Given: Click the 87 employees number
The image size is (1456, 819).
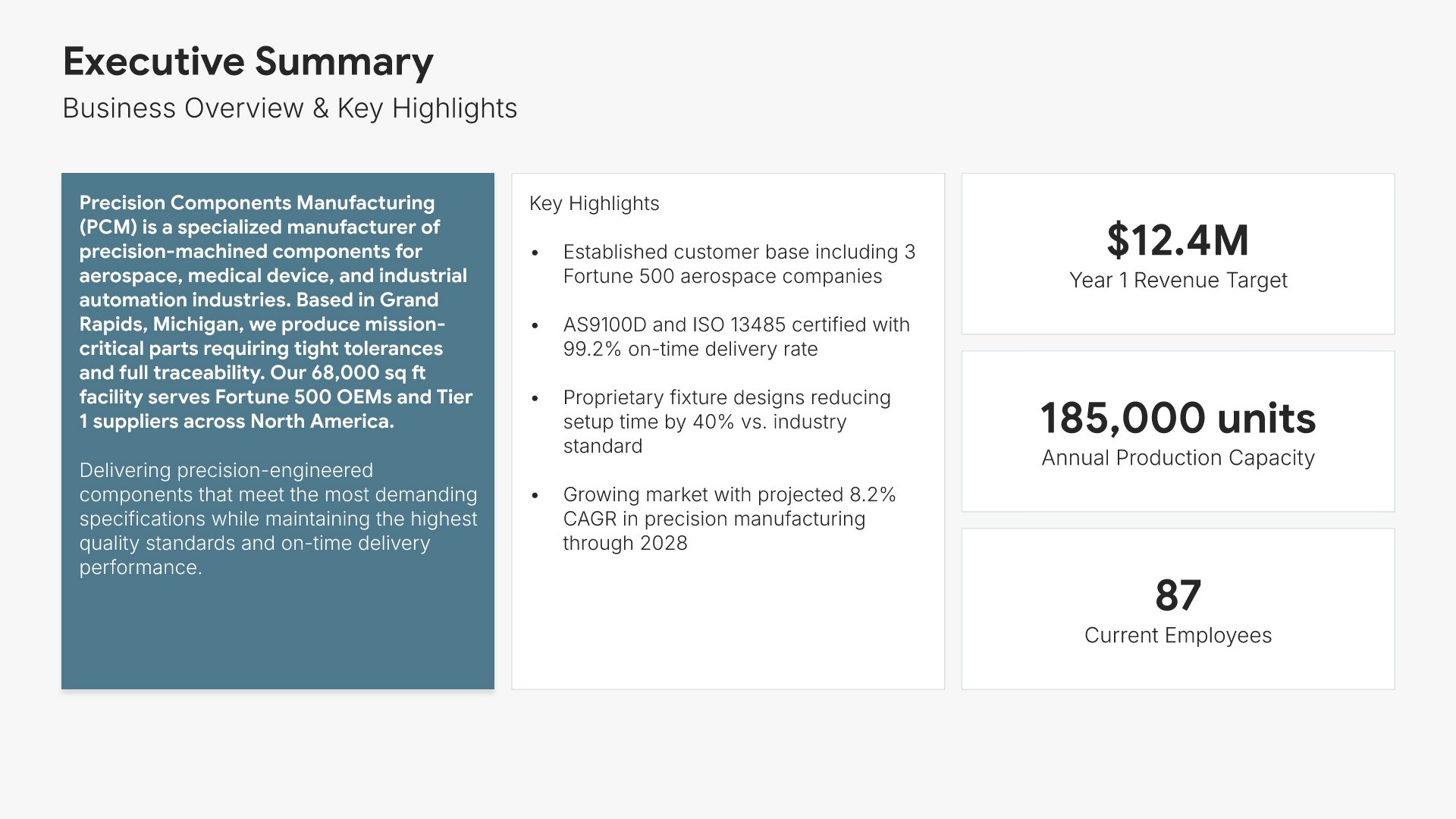Looking at the screenshot, I should click(1178, 595).
